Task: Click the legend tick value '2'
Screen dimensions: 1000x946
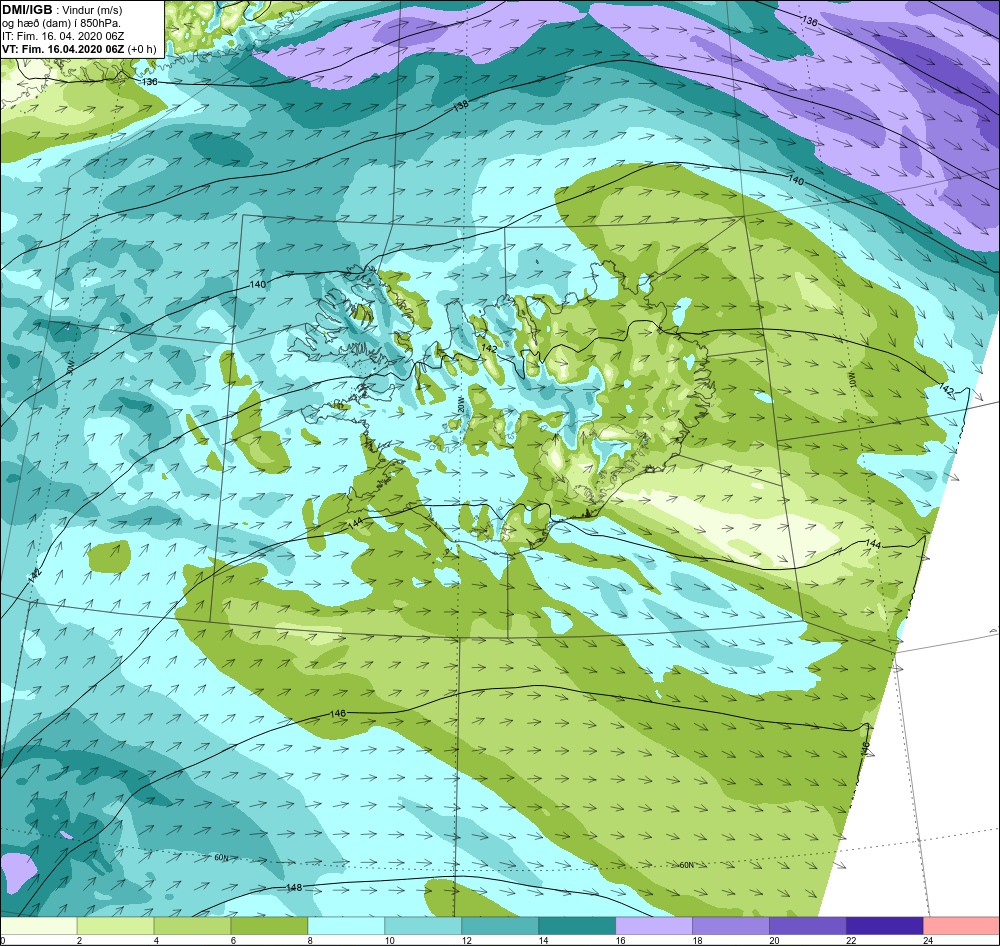Action: (79, 940)
